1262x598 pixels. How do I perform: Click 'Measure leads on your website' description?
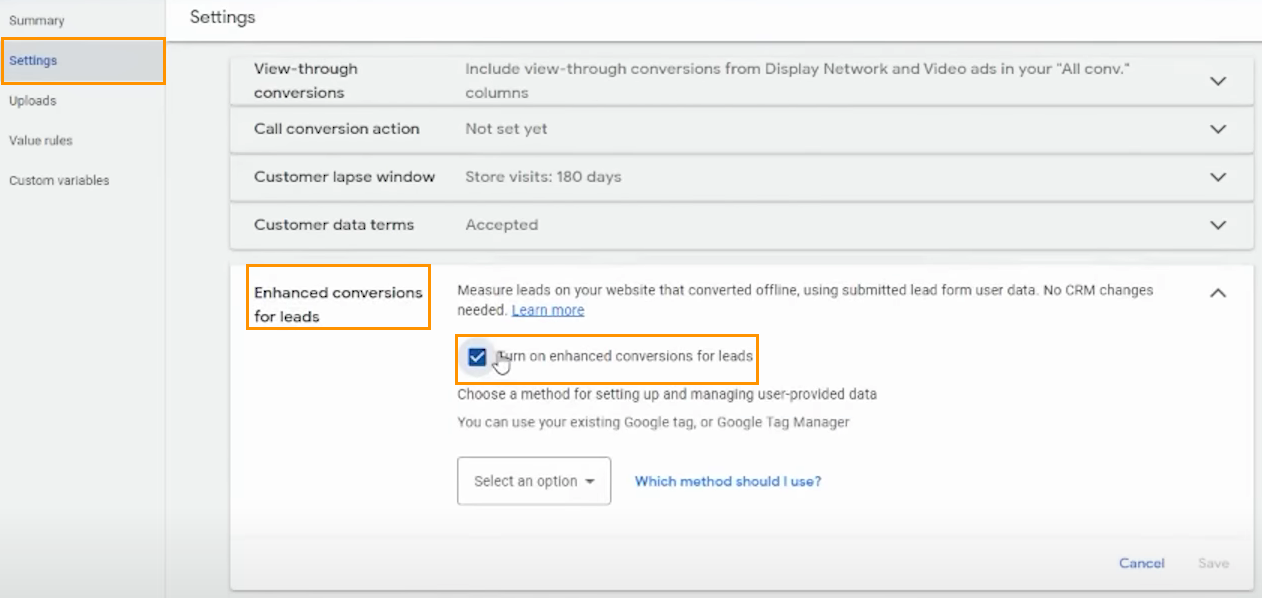(x=805, y=300)
